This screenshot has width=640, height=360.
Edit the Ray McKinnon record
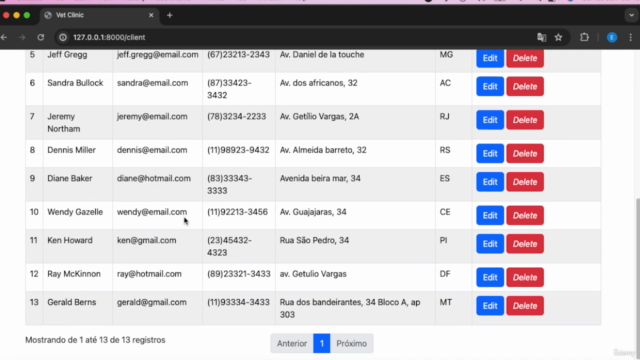[490, 278]
